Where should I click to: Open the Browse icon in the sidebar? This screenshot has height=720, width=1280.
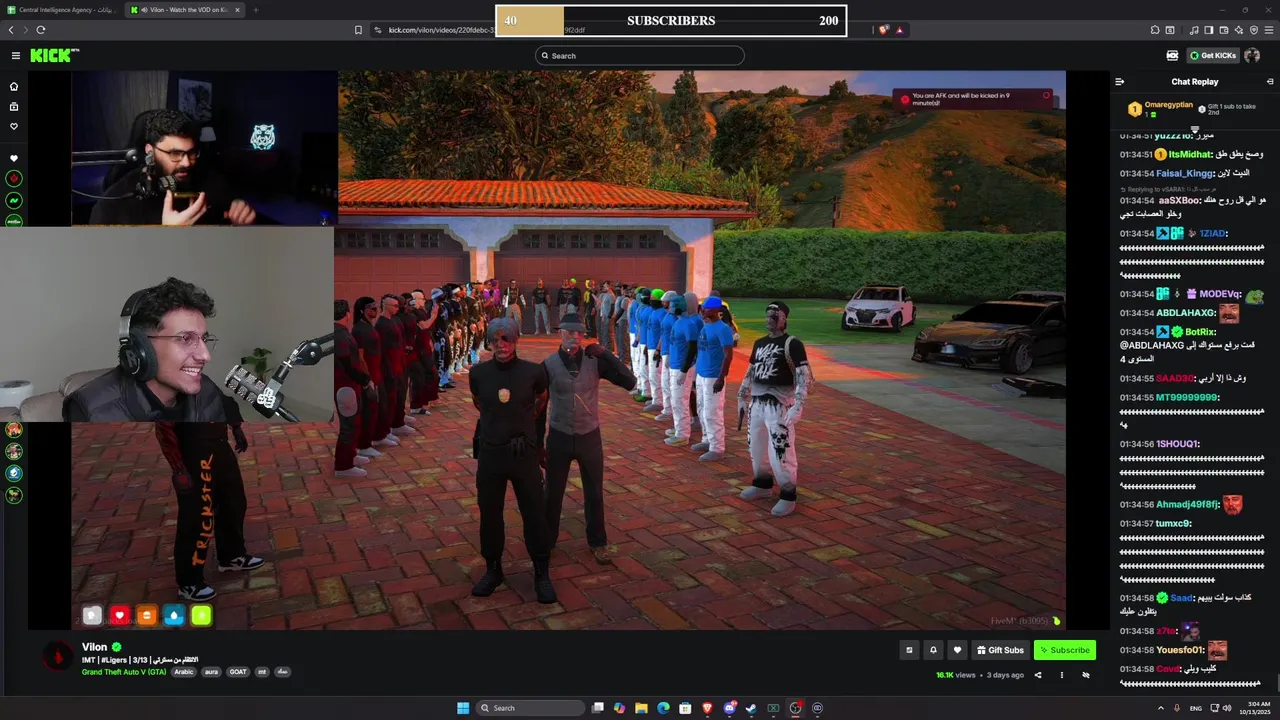click(14, 106)
